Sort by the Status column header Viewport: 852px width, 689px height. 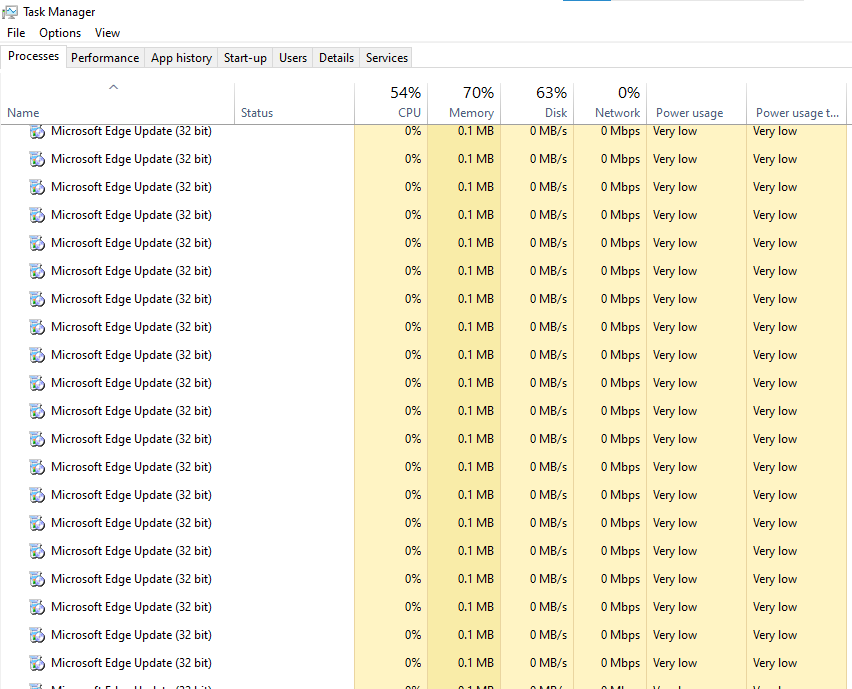pos(295,103)
